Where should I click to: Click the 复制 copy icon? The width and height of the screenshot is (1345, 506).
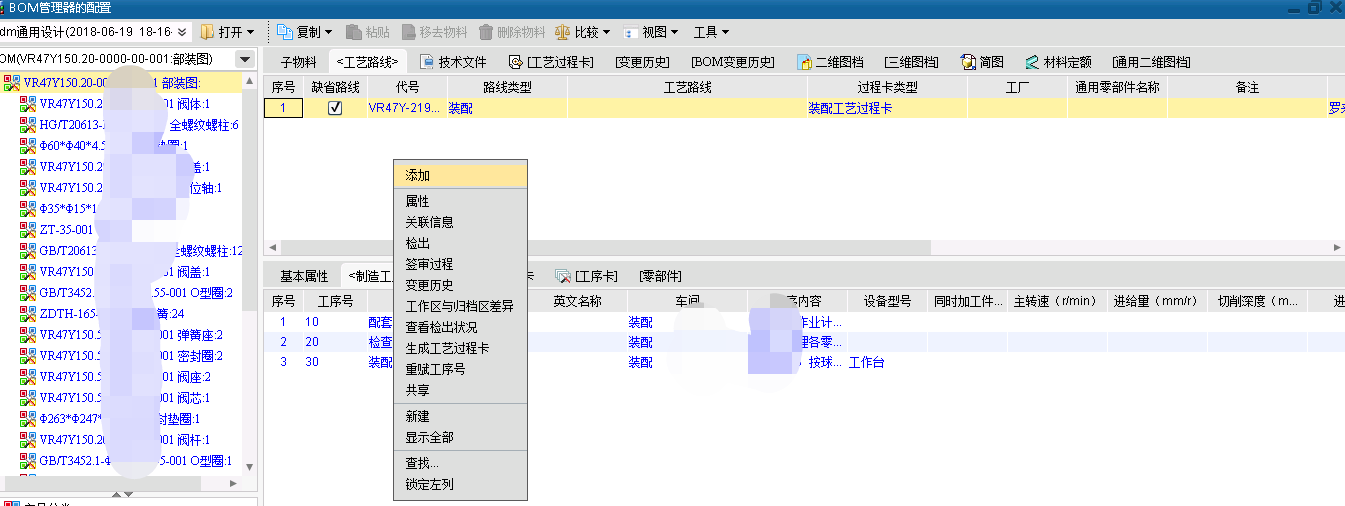283,32
